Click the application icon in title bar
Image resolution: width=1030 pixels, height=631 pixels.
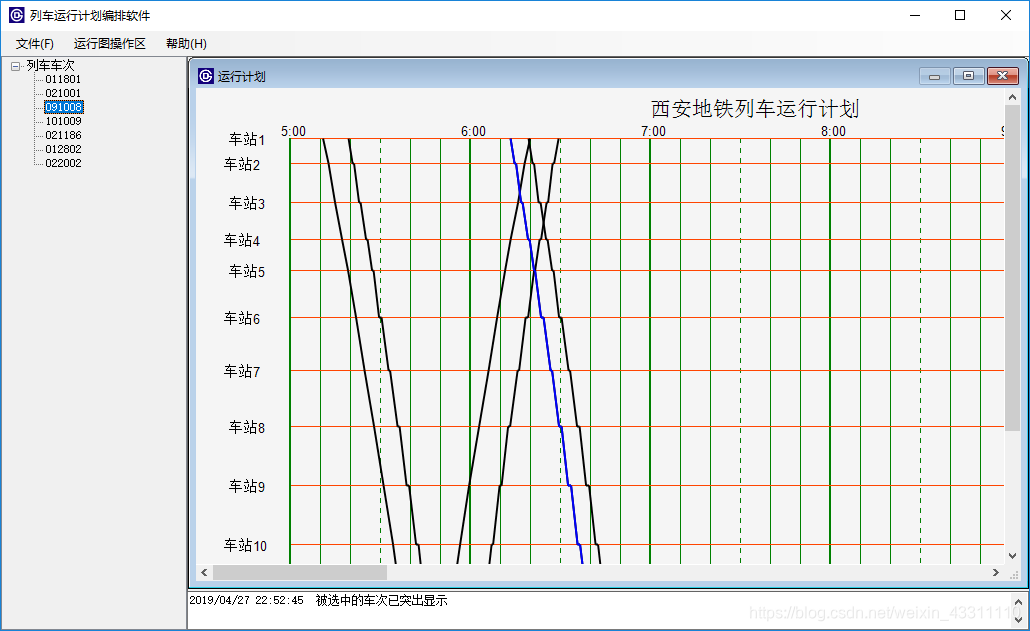(16, 15)
